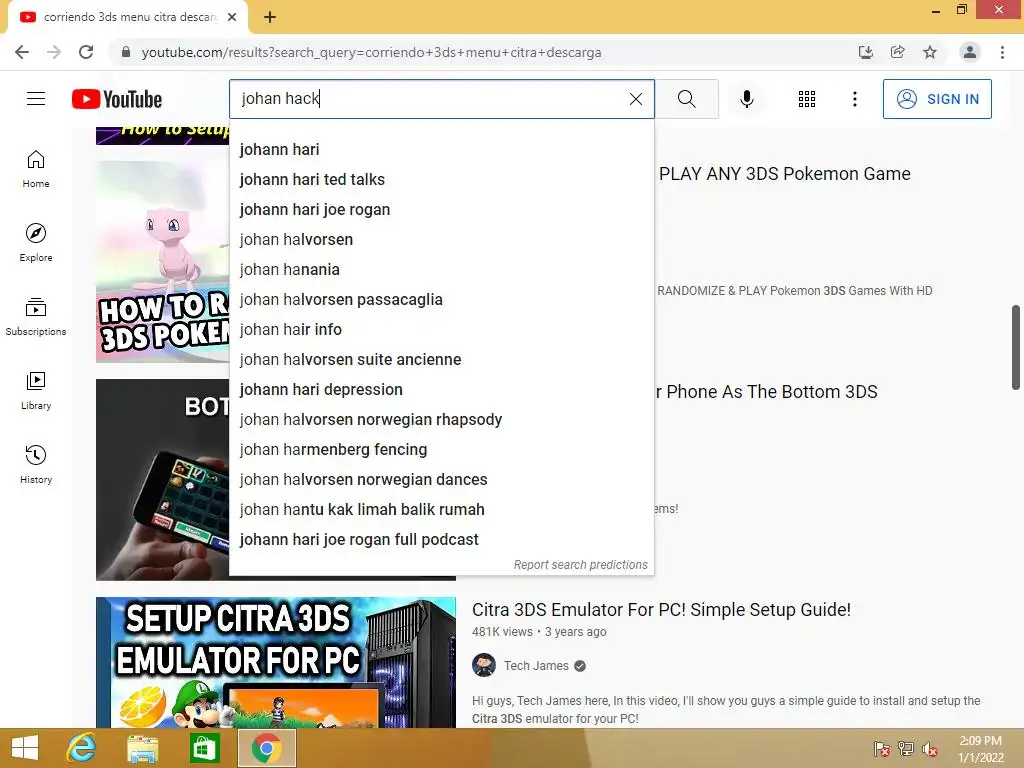The width and height of the screenshot is (1024, 768).
Task: Pick suggestion 'johann hari joe rogan full podcast'
Action: point(441,540)
